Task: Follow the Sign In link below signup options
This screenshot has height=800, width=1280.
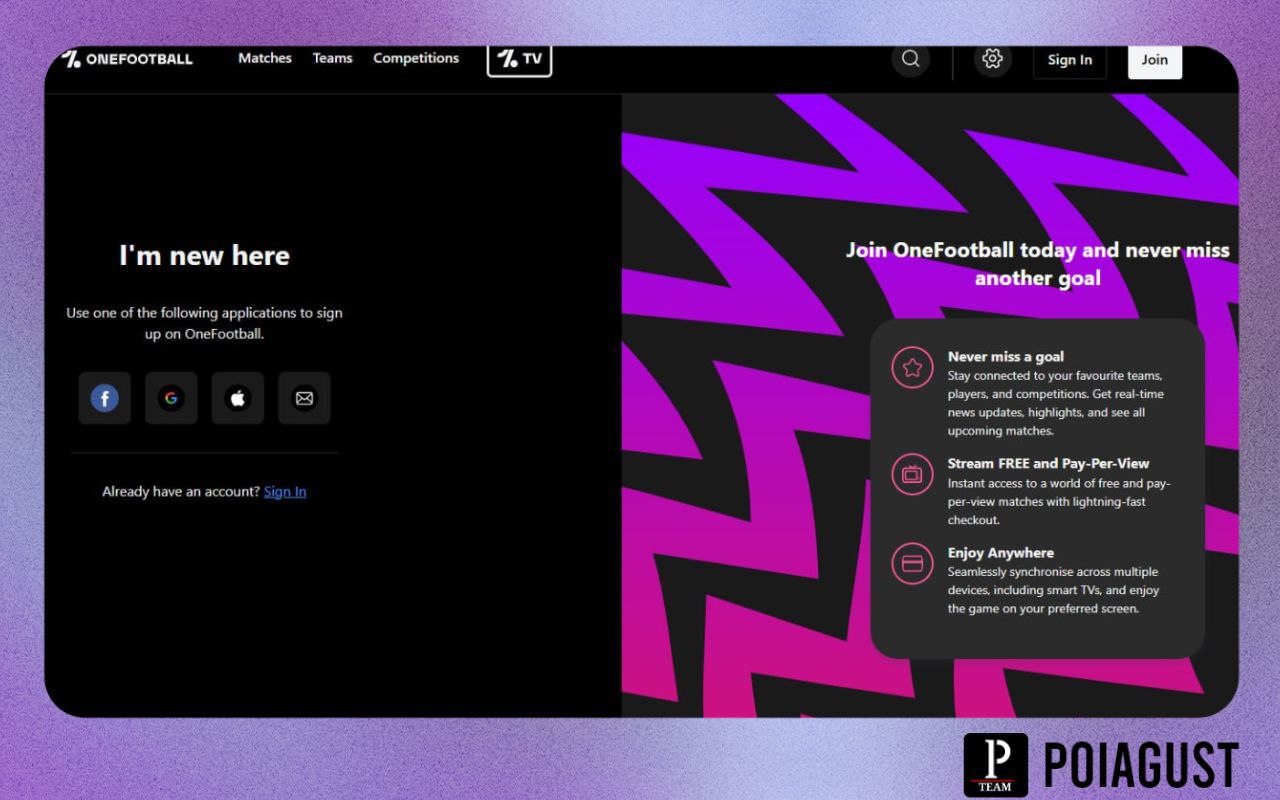Action: [x=285, y=491]
